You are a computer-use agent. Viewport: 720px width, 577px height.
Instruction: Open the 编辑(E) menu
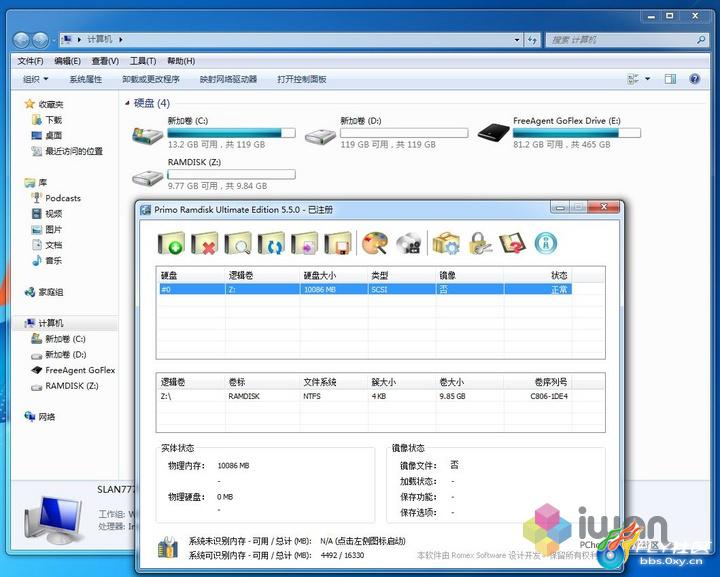pyautogui.click(x=68, y=61)
